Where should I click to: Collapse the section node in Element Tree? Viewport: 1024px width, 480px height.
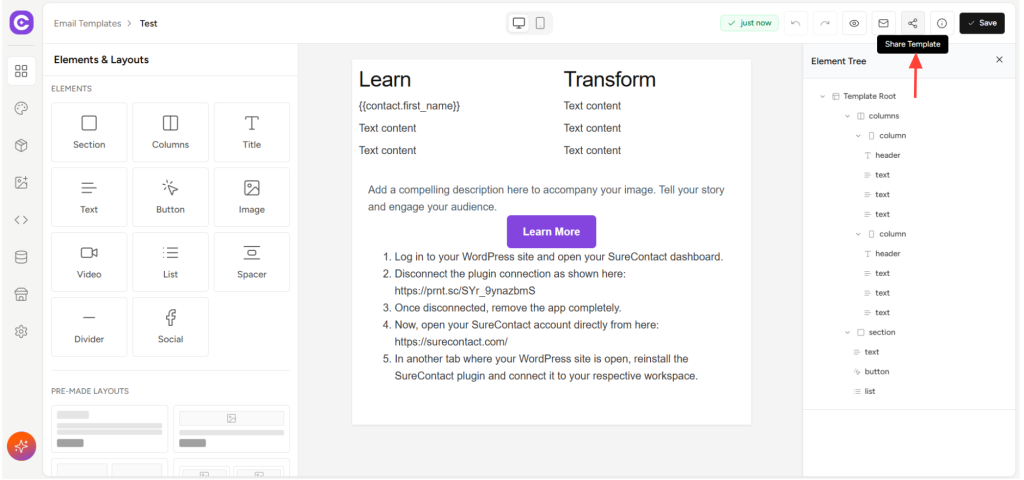848,332
